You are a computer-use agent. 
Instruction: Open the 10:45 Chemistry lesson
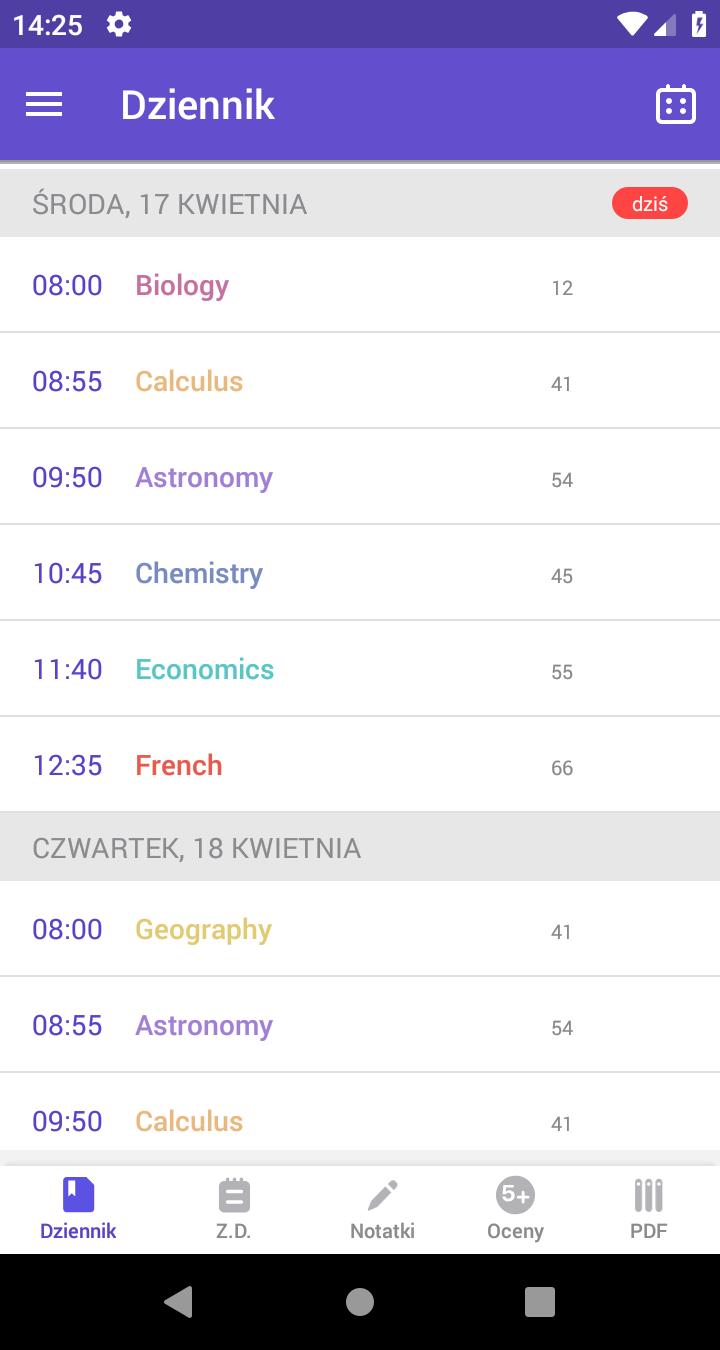click(x=360, y=573)
